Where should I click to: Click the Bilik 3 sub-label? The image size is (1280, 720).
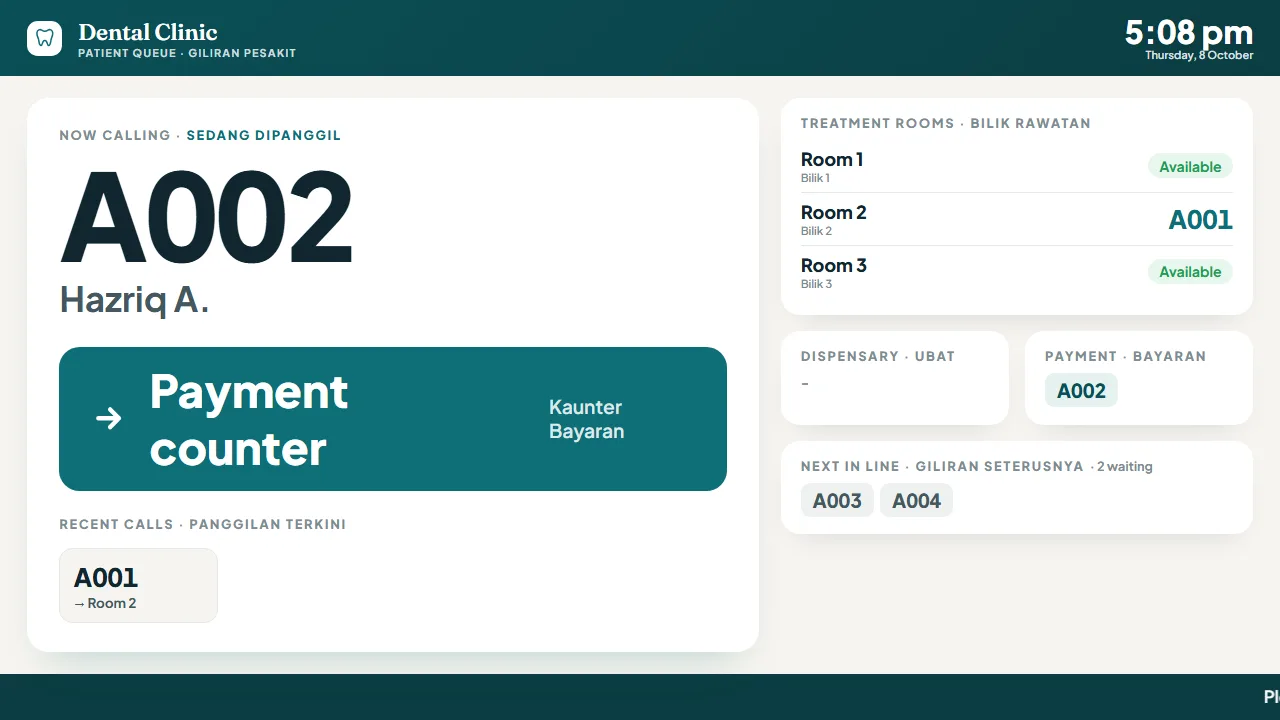pyautogui.click(x=816, y=284)
